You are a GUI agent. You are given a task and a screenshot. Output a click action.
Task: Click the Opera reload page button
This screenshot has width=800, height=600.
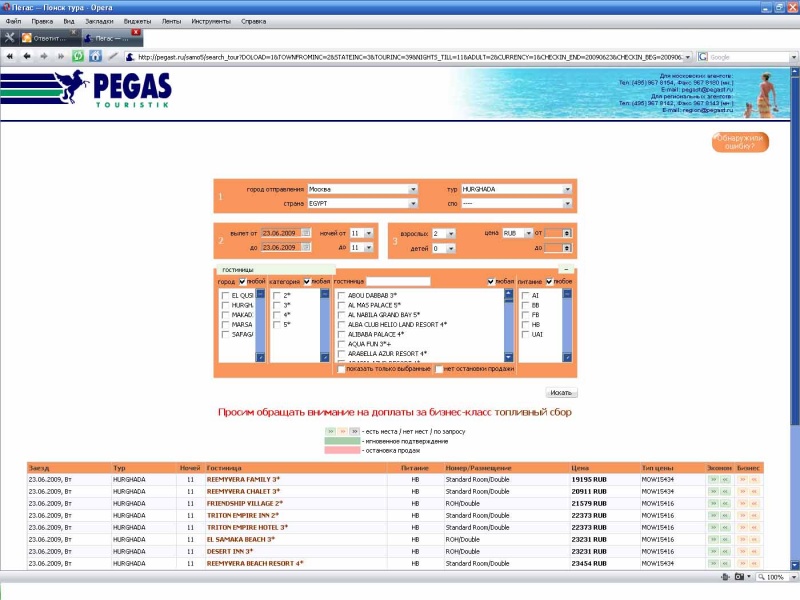coord(78,56)
